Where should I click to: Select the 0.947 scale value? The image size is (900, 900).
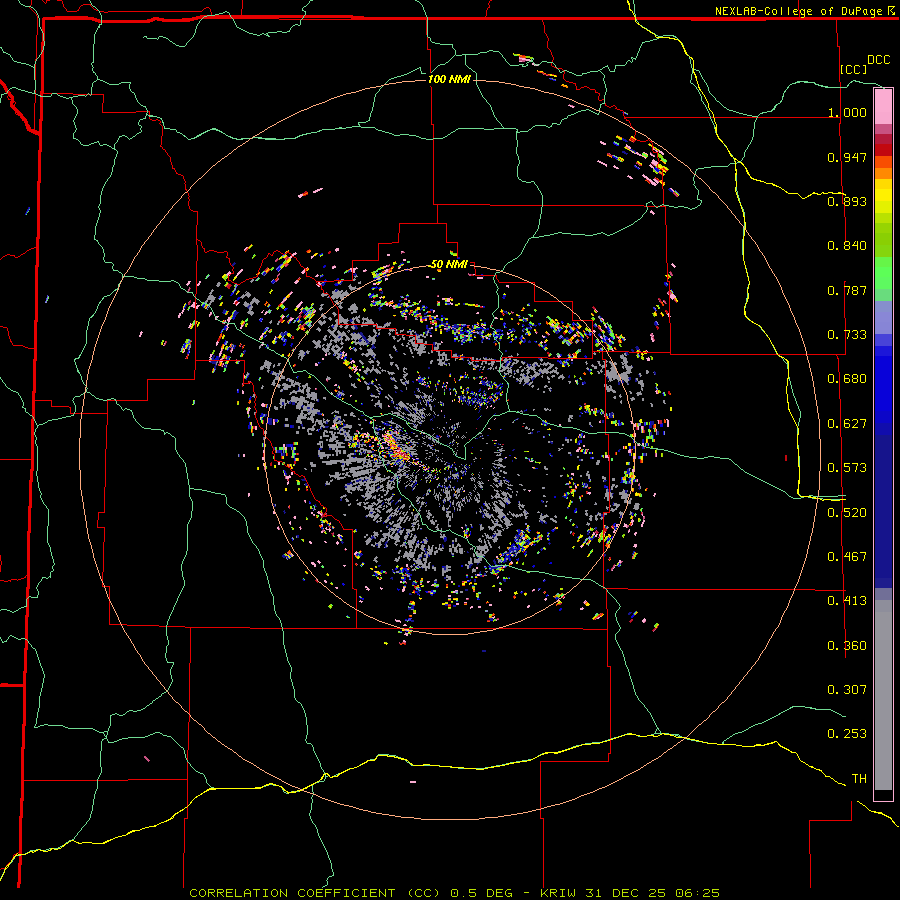[x=847, y=157]
